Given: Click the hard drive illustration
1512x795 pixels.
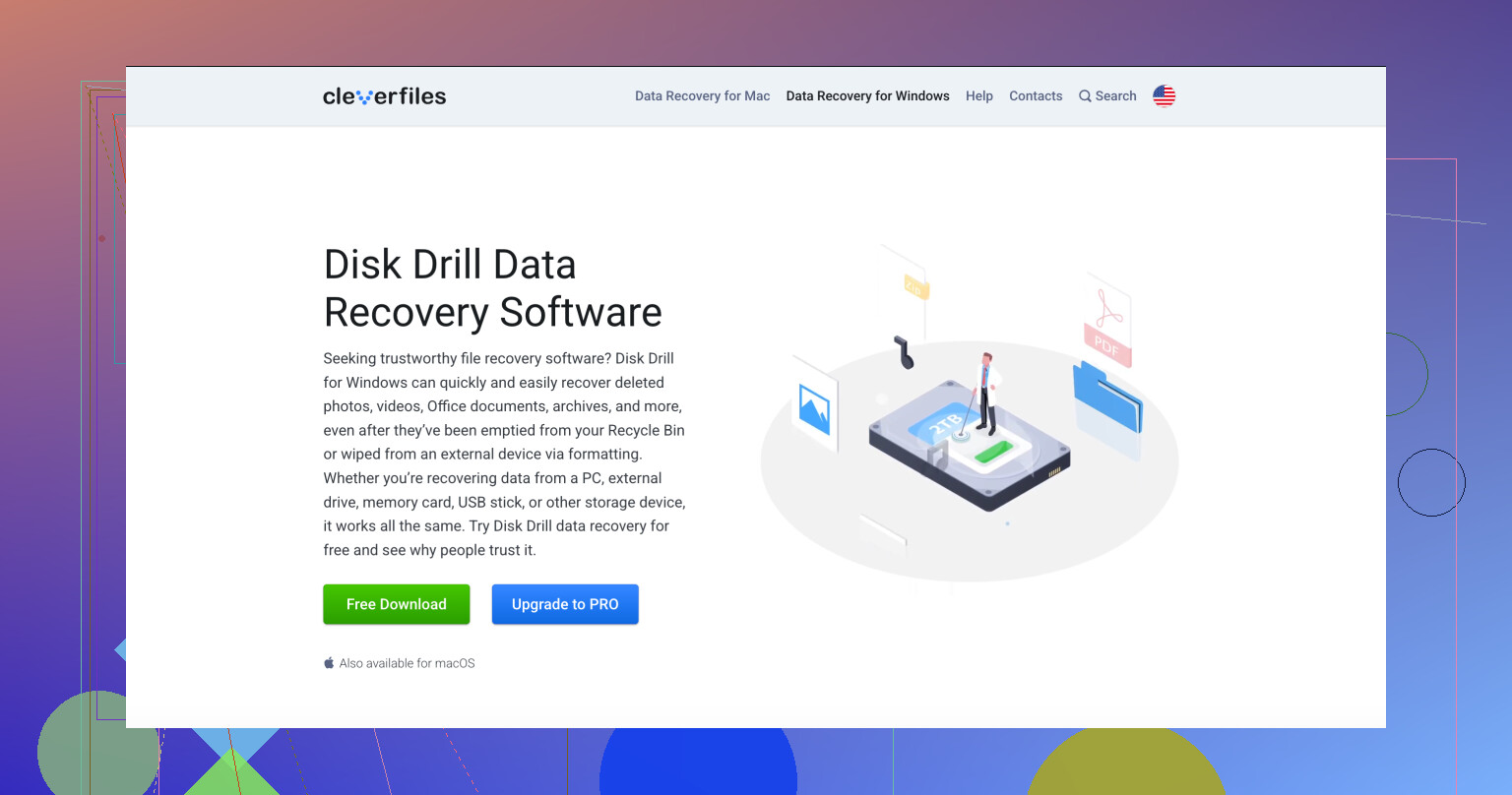Looking at the screenshot, I should coord(969,448).
